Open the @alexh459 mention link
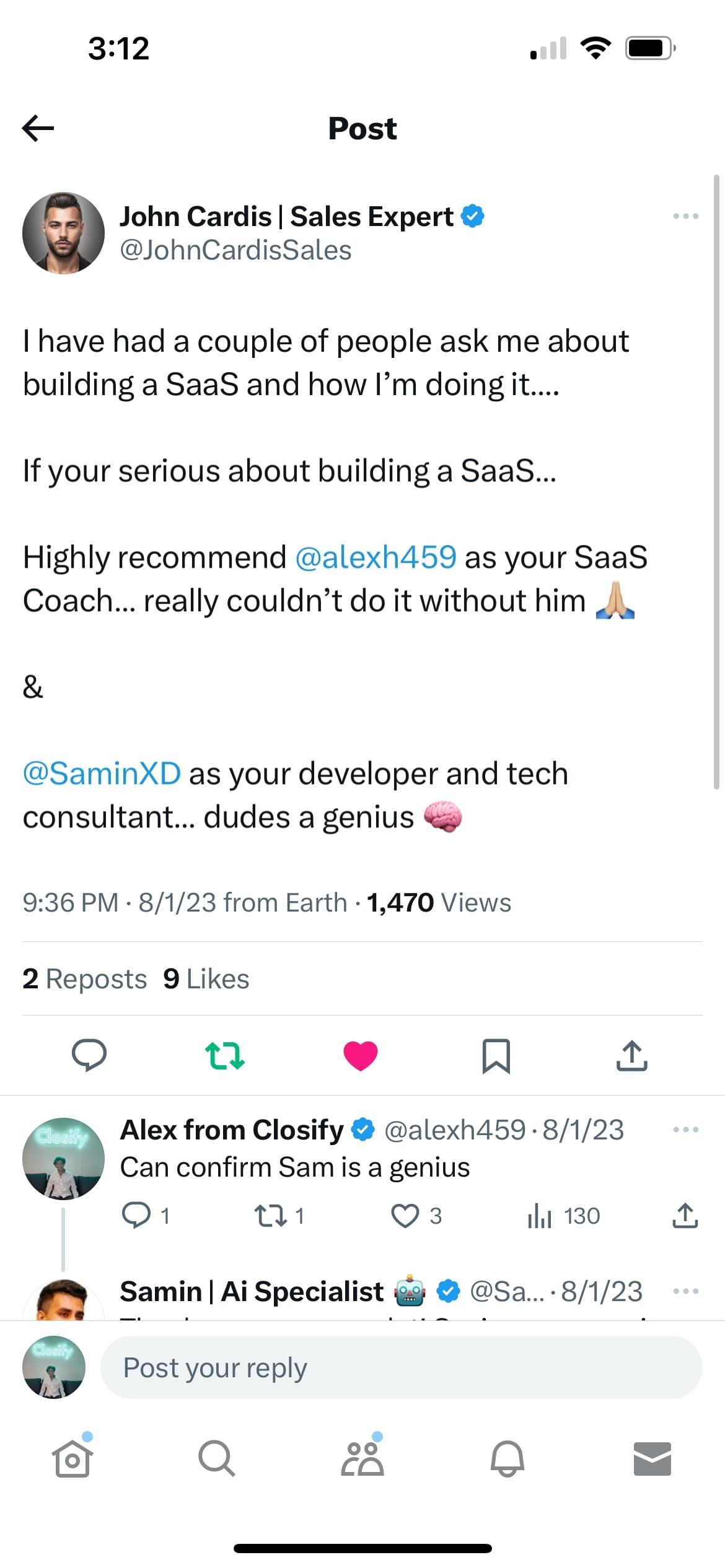This screenshot has width=725, height=1568. (376, 557)
